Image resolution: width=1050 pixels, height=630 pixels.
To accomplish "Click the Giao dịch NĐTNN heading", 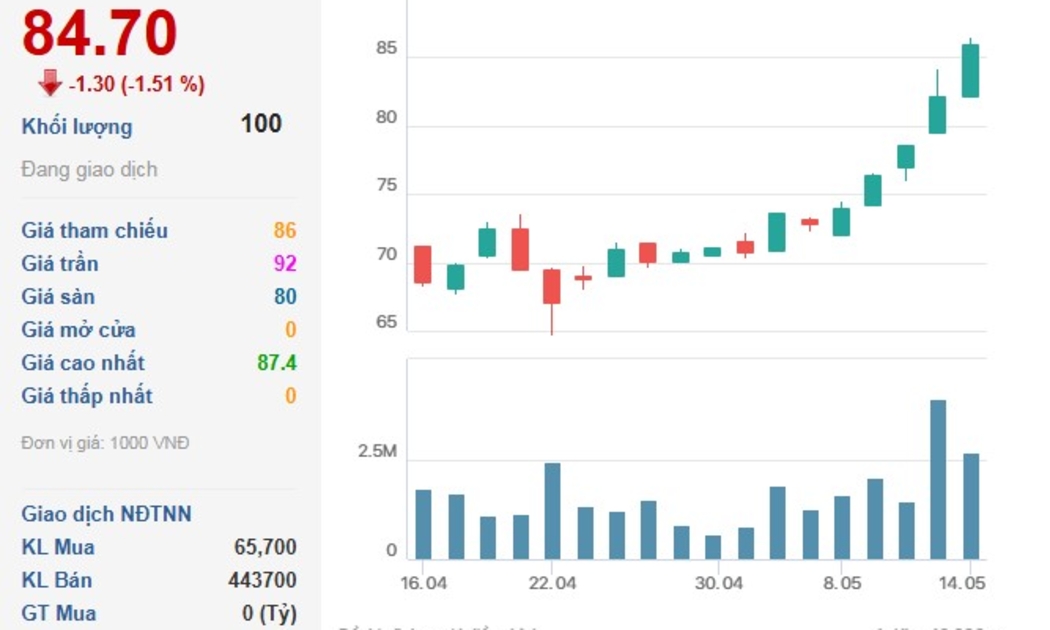I will pos(106,514).
